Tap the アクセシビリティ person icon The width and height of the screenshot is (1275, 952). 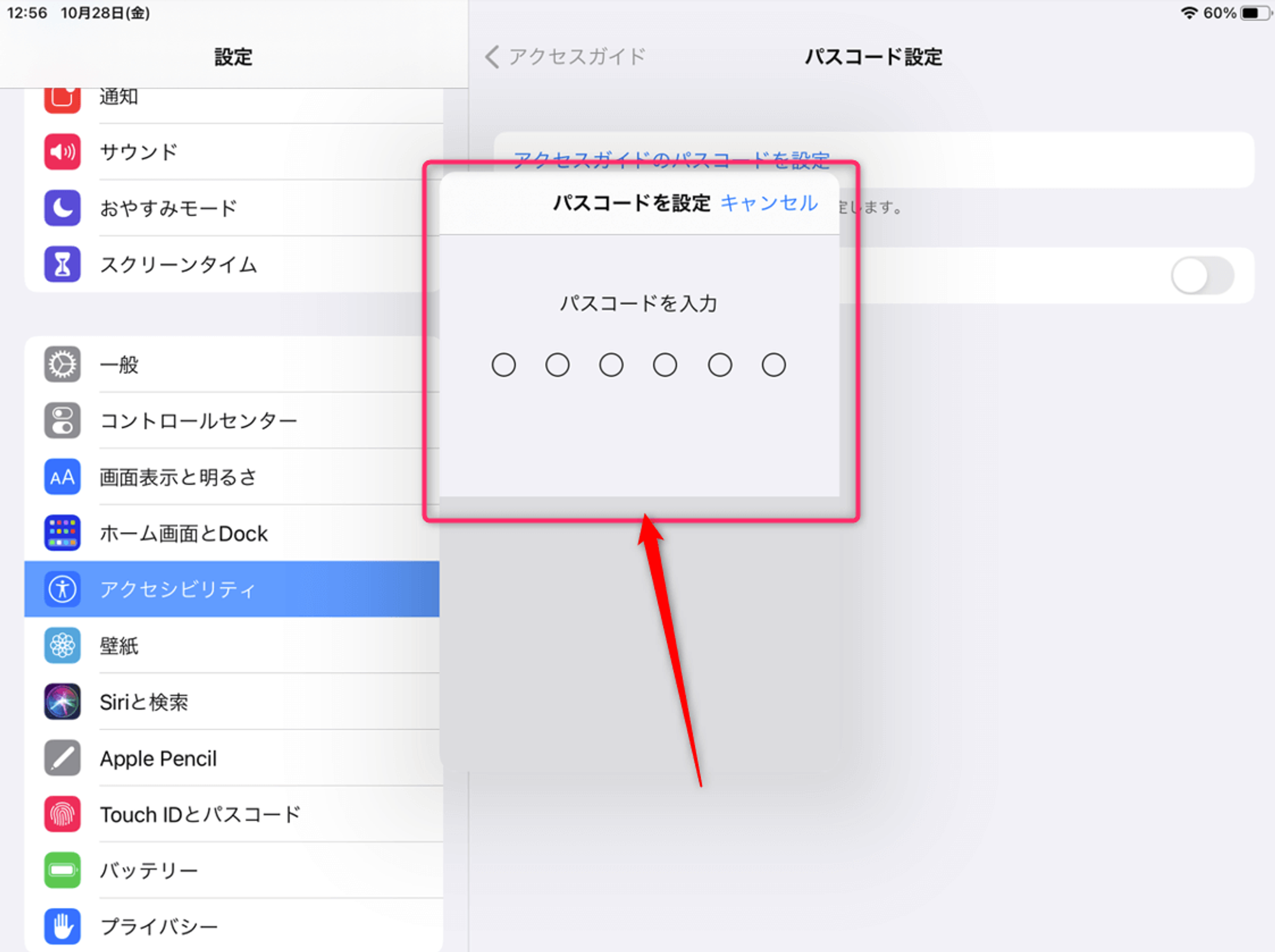[62, 589]
